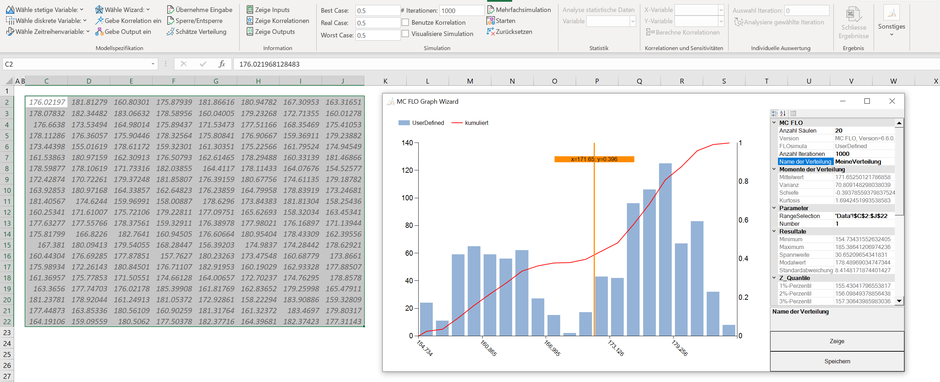Click the 'Gebe Korrelation ein' icon

pos(99,20)
